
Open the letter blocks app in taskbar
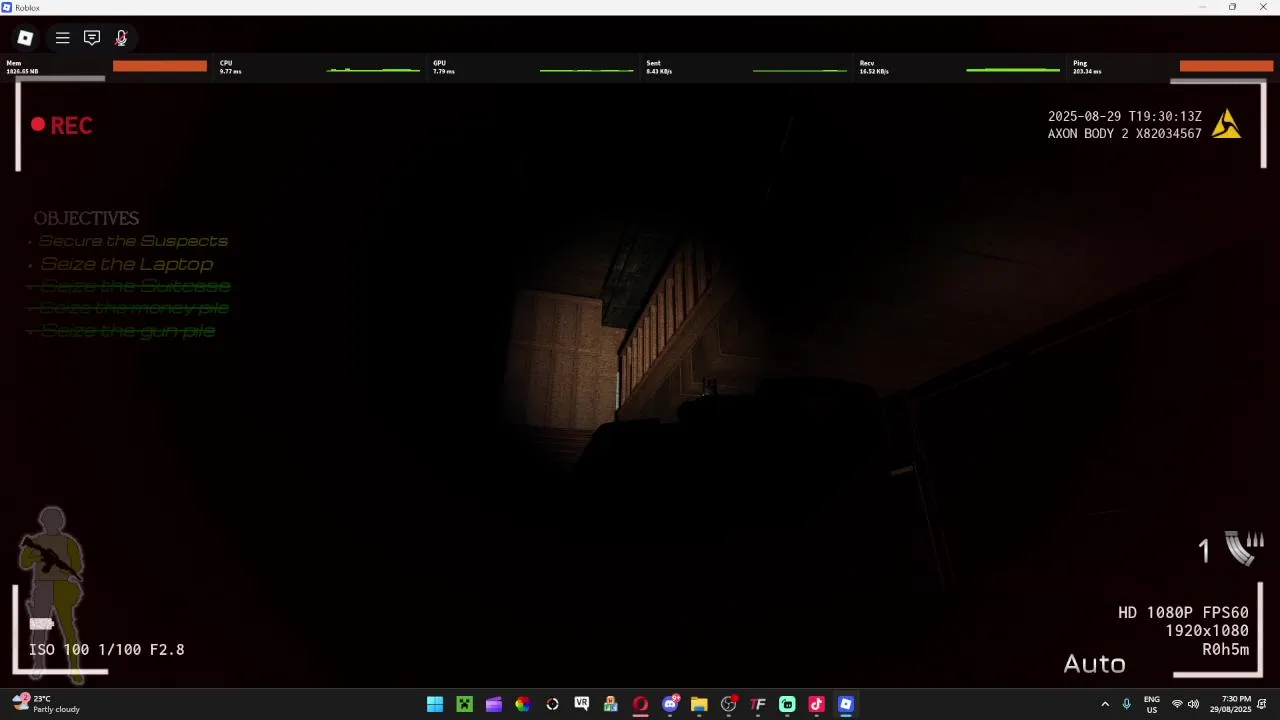click(611, 704)
